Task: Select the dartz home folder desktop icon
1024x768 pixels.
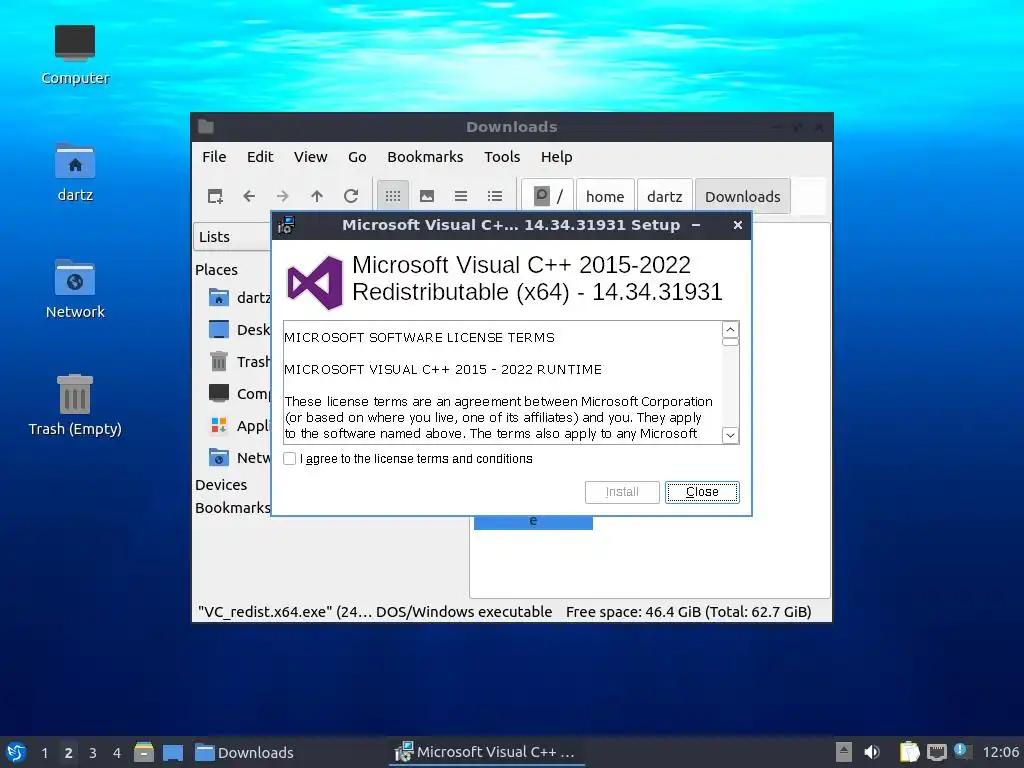Action: pos(75,172)
